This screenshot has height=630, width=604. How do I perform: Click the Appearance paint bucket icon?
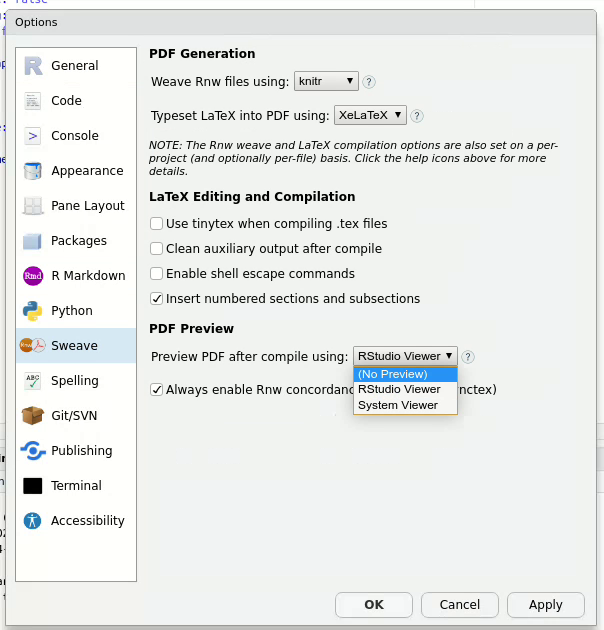[x=33, y=171]
